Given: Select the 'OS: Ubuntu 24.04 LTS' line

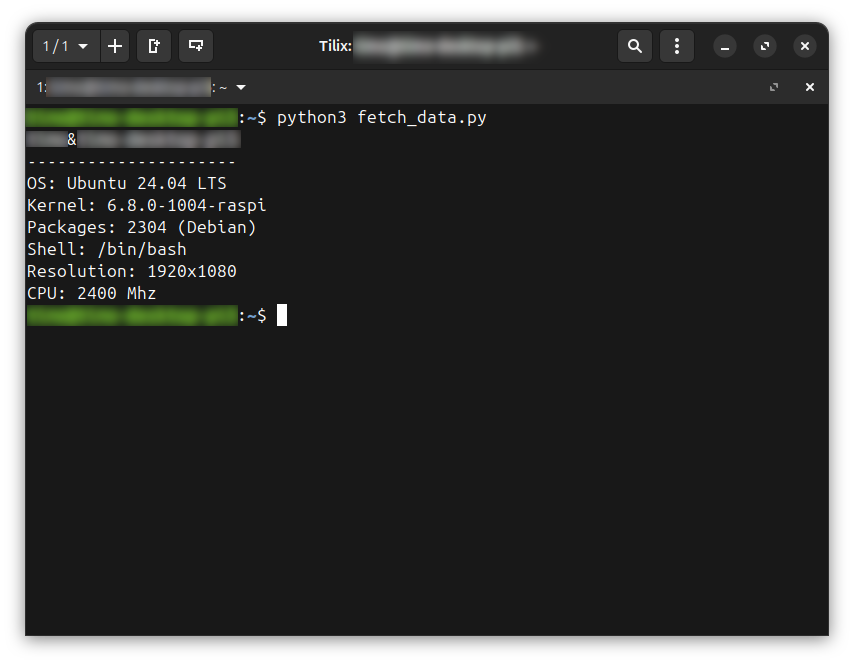Looking at the screenshot, I should click(126, 183).
